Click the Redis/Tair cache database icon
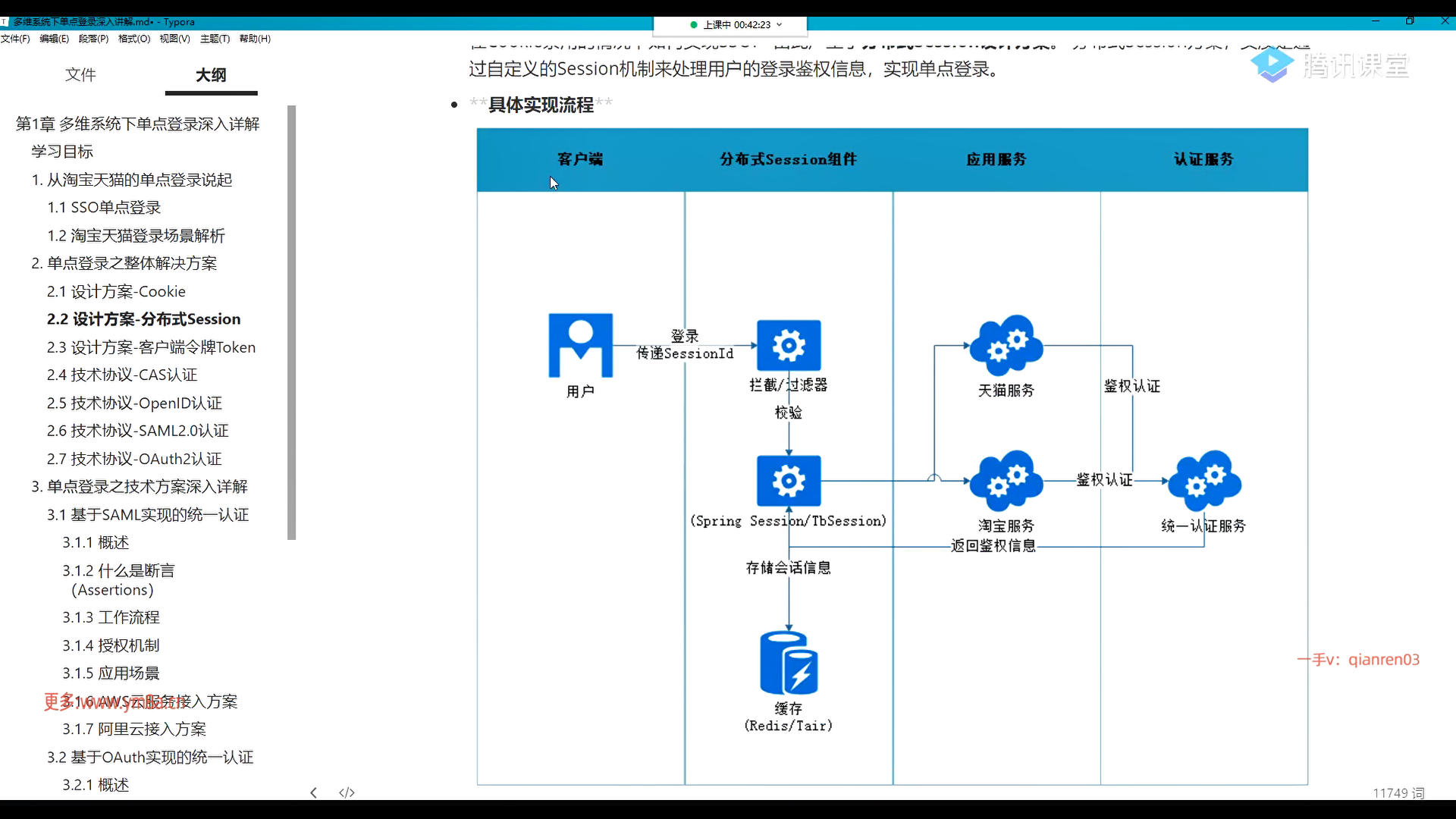 (x=789, y=663)
